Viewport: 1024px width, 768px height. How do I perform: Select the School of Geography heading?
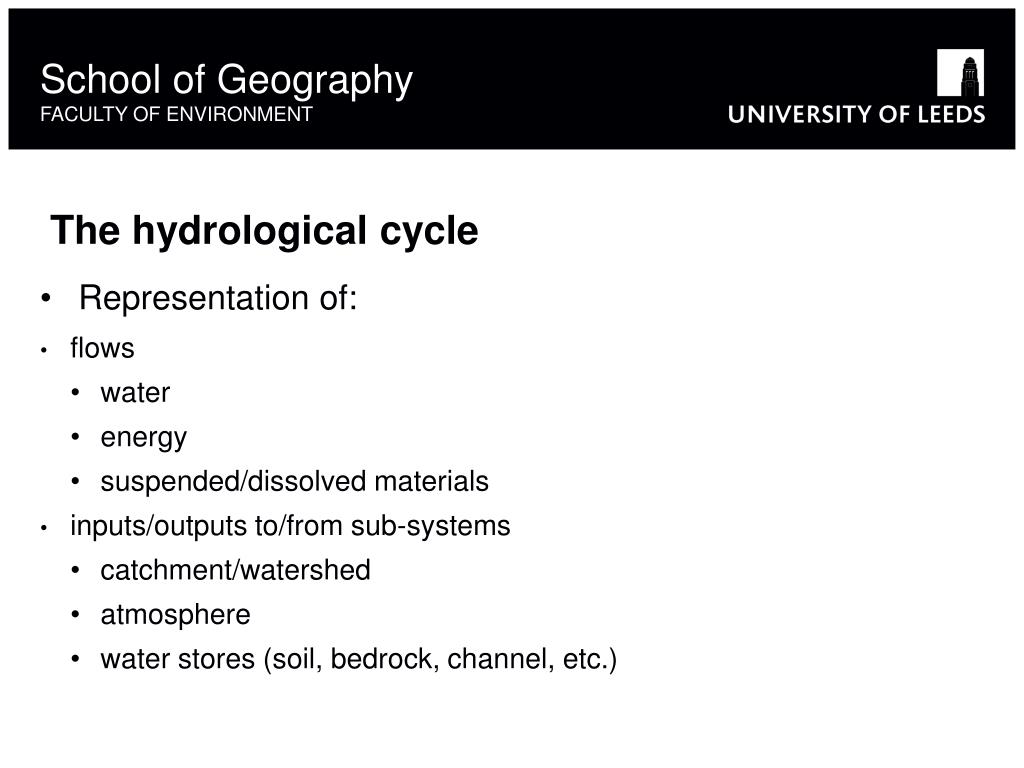point(227,81)
